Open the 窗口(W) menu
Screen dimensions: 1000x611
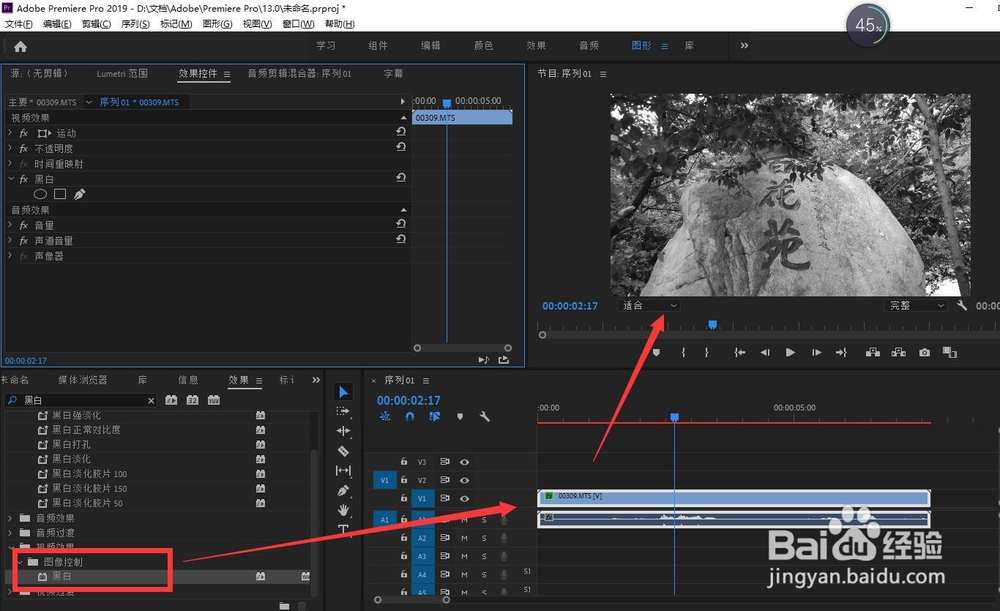(x=298, y=24)
